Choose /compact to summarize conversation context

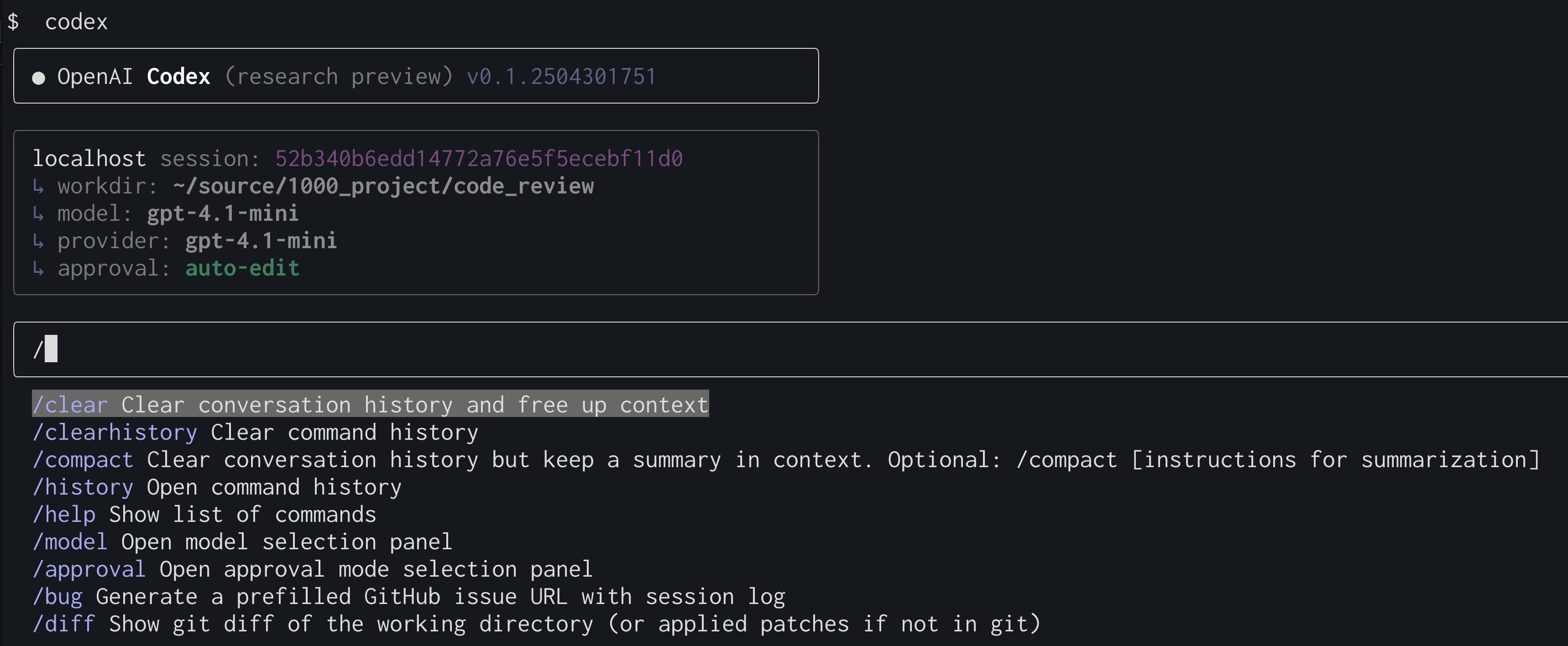[84, 459]
